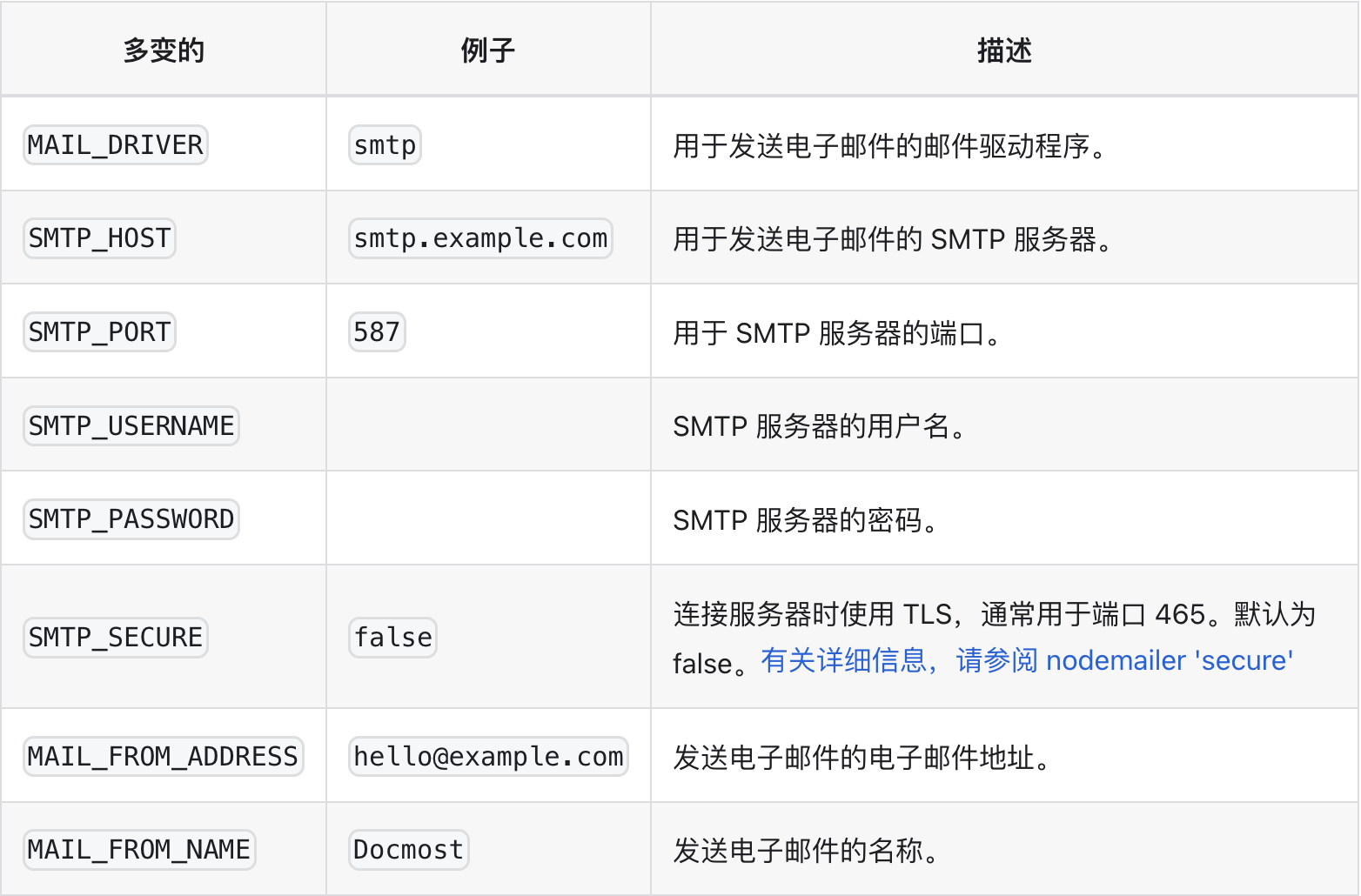Click description 用于 SMTP 服务器的端口
The height and width of the screenshot is (896, 1361).
coord(838,332)
